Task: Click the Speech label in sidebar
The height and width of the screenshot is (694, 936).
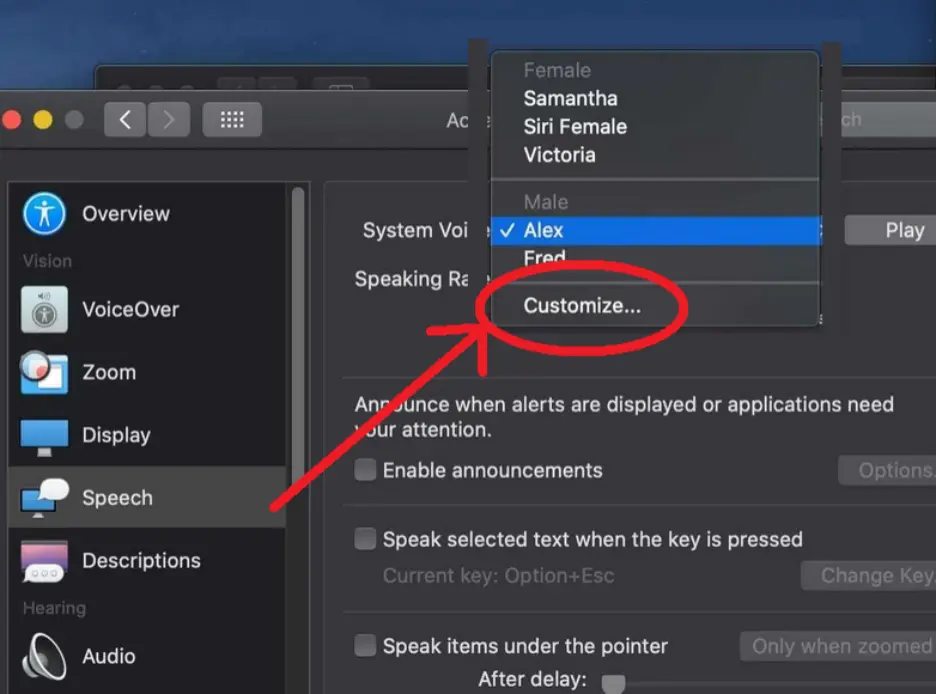Action: coord(118,498)
